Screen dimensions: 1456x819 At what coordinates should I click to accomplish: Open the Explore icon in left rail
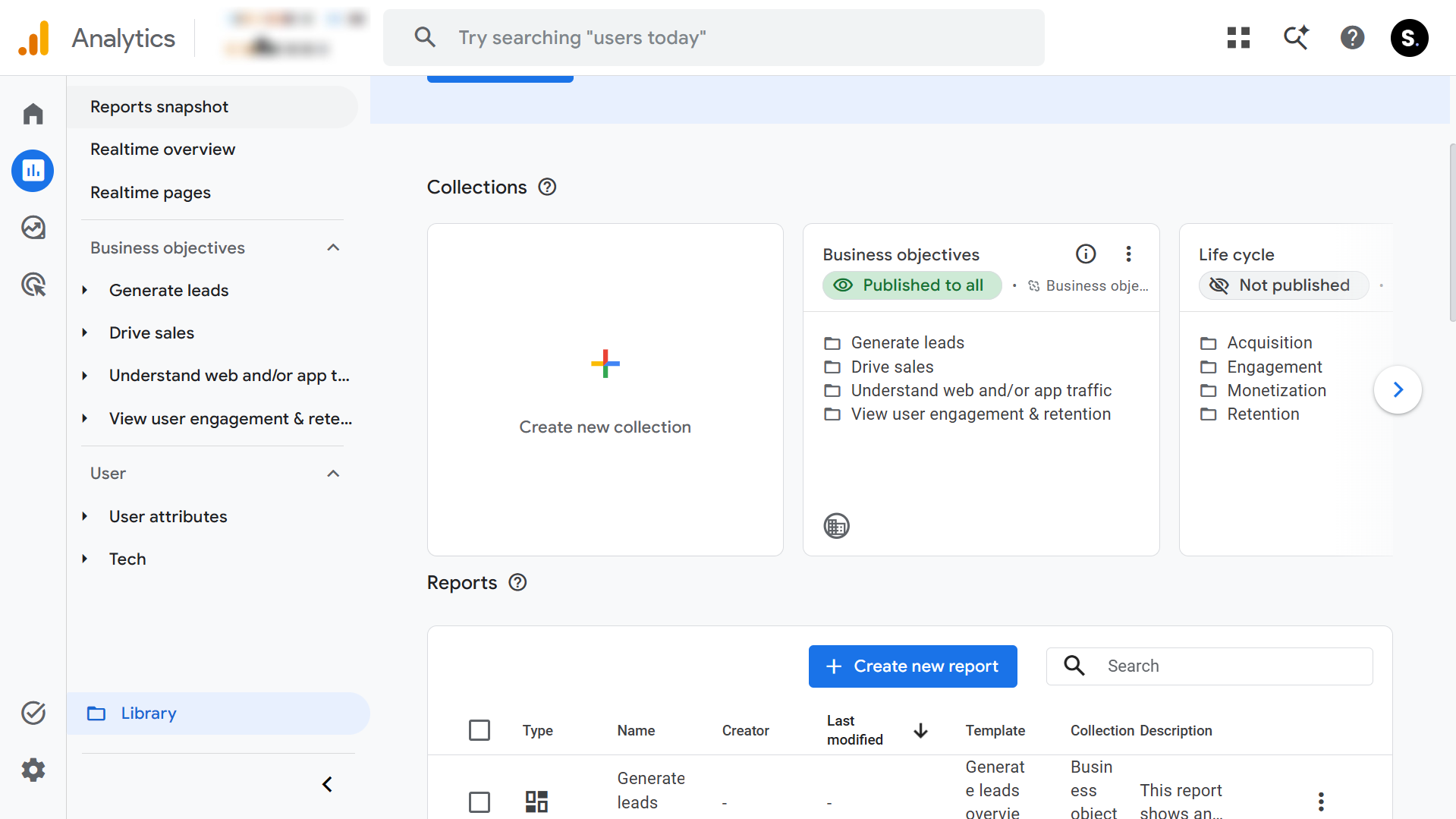[x=33, y=228]
